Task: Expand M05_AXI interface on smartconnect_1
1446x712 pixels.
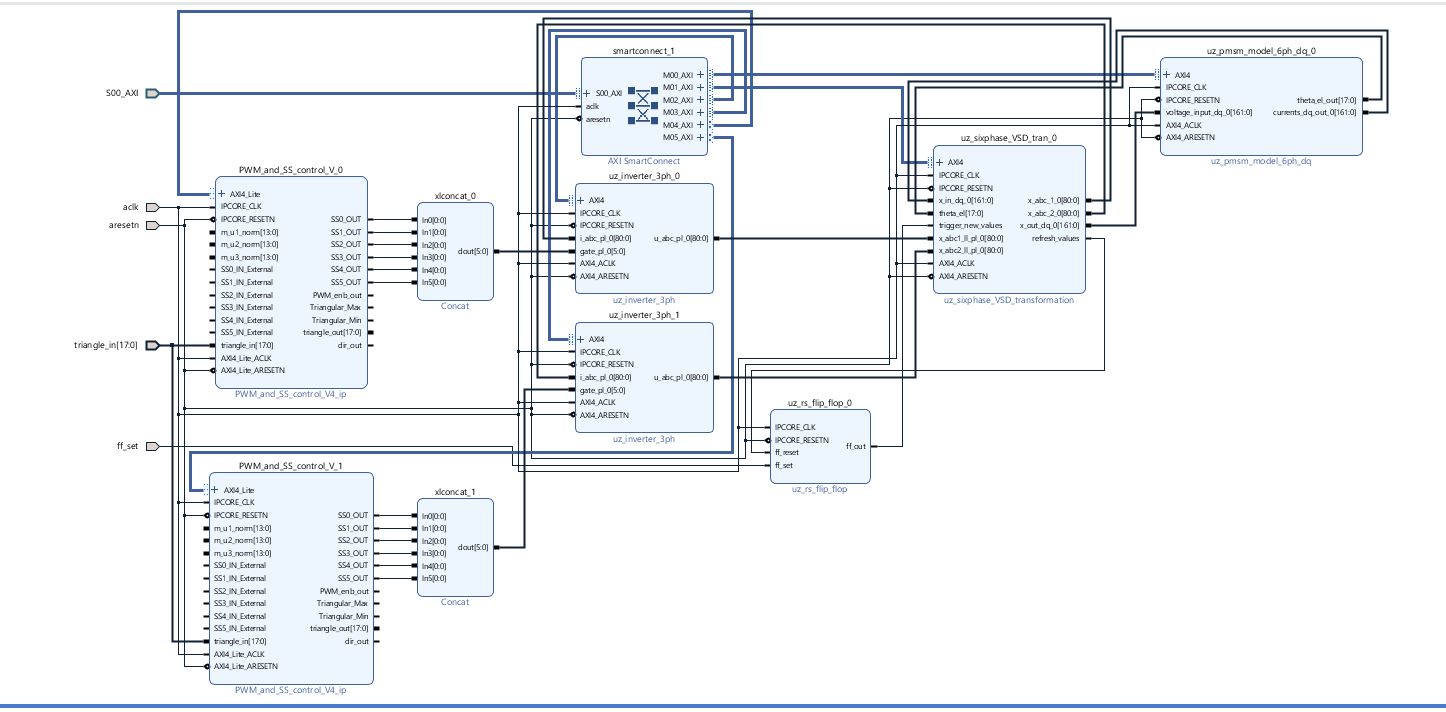Action: point(700,137)
